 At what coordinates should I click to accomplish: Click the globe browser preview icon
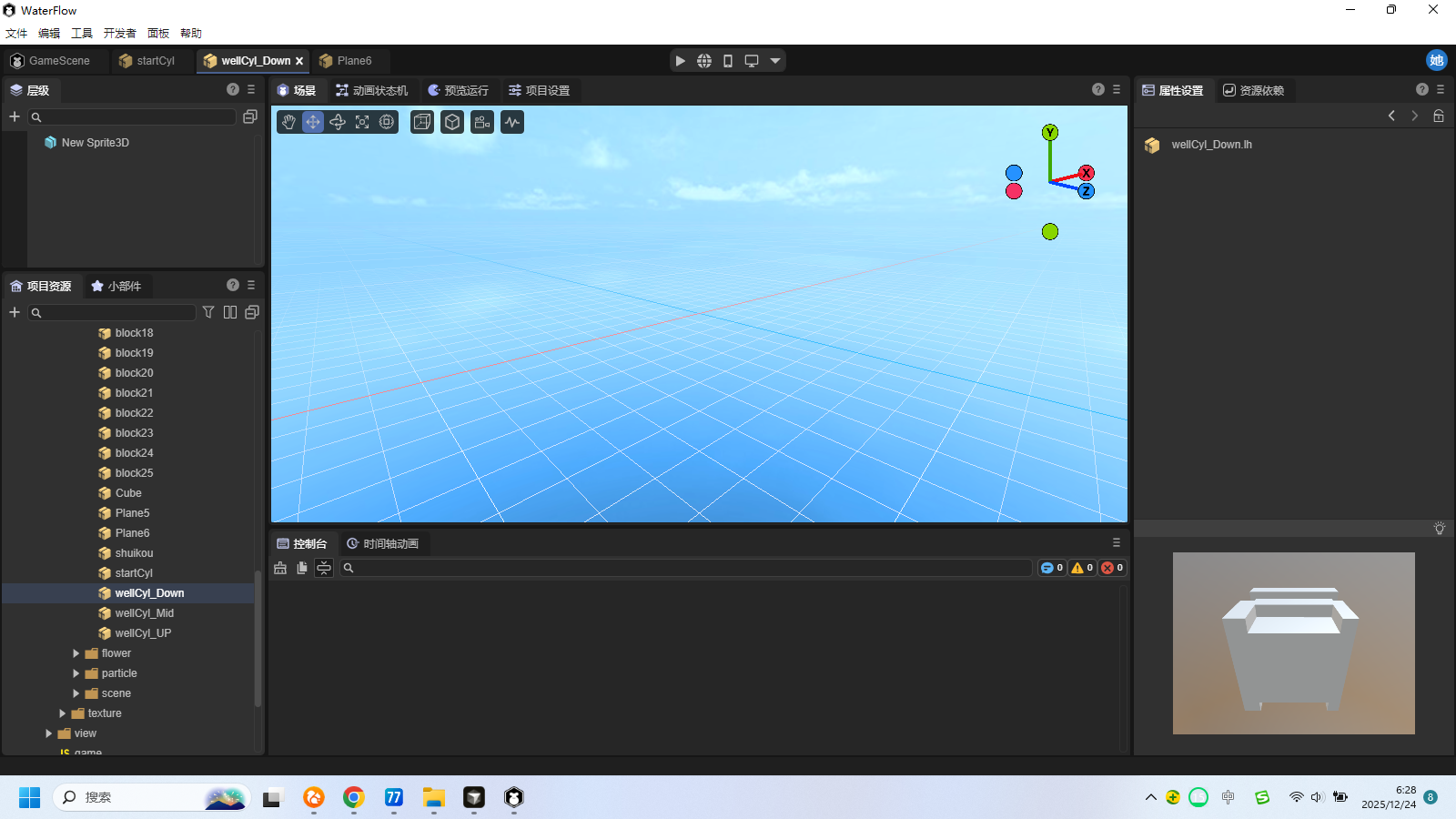[x=704, y=61]
